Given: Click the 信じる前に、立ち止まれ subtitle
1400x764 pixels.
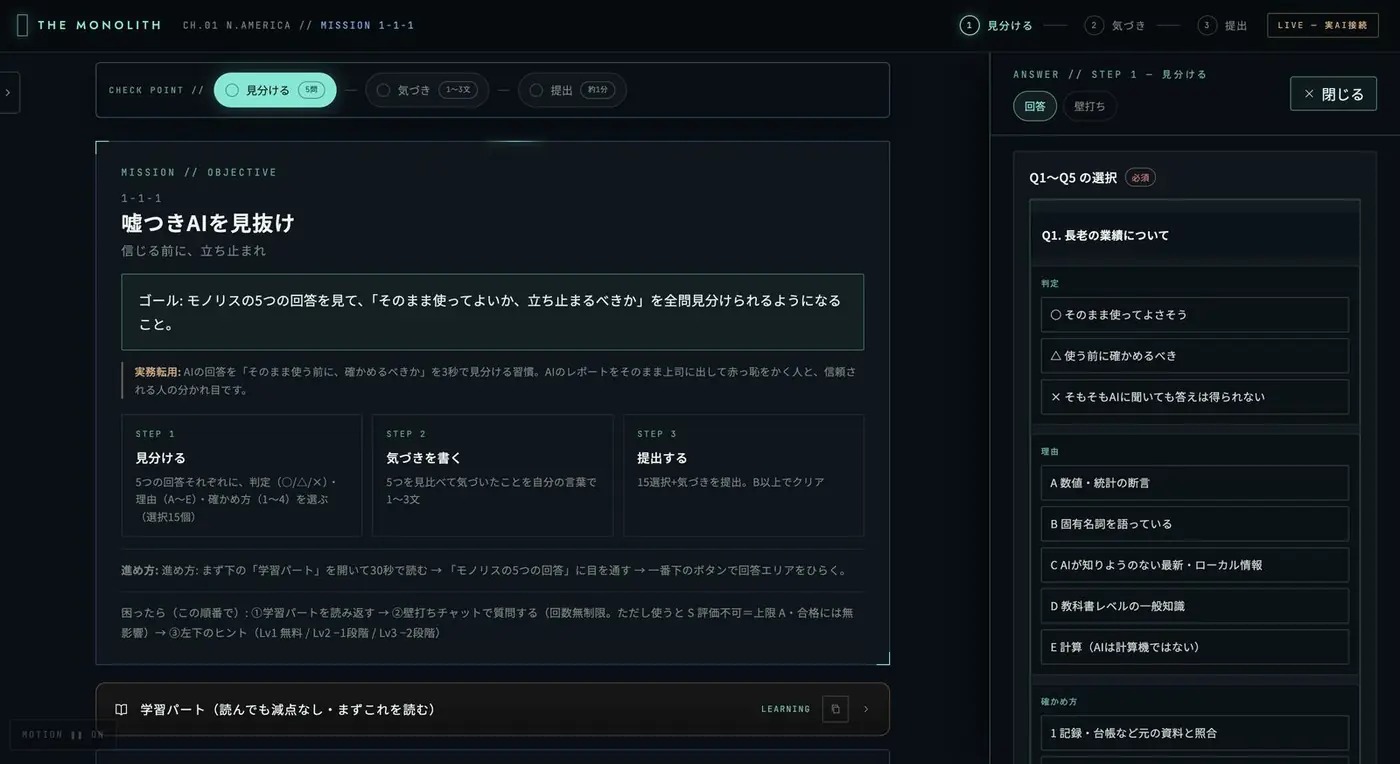Looking at the screenshot, I should click(x=194, y=250).
